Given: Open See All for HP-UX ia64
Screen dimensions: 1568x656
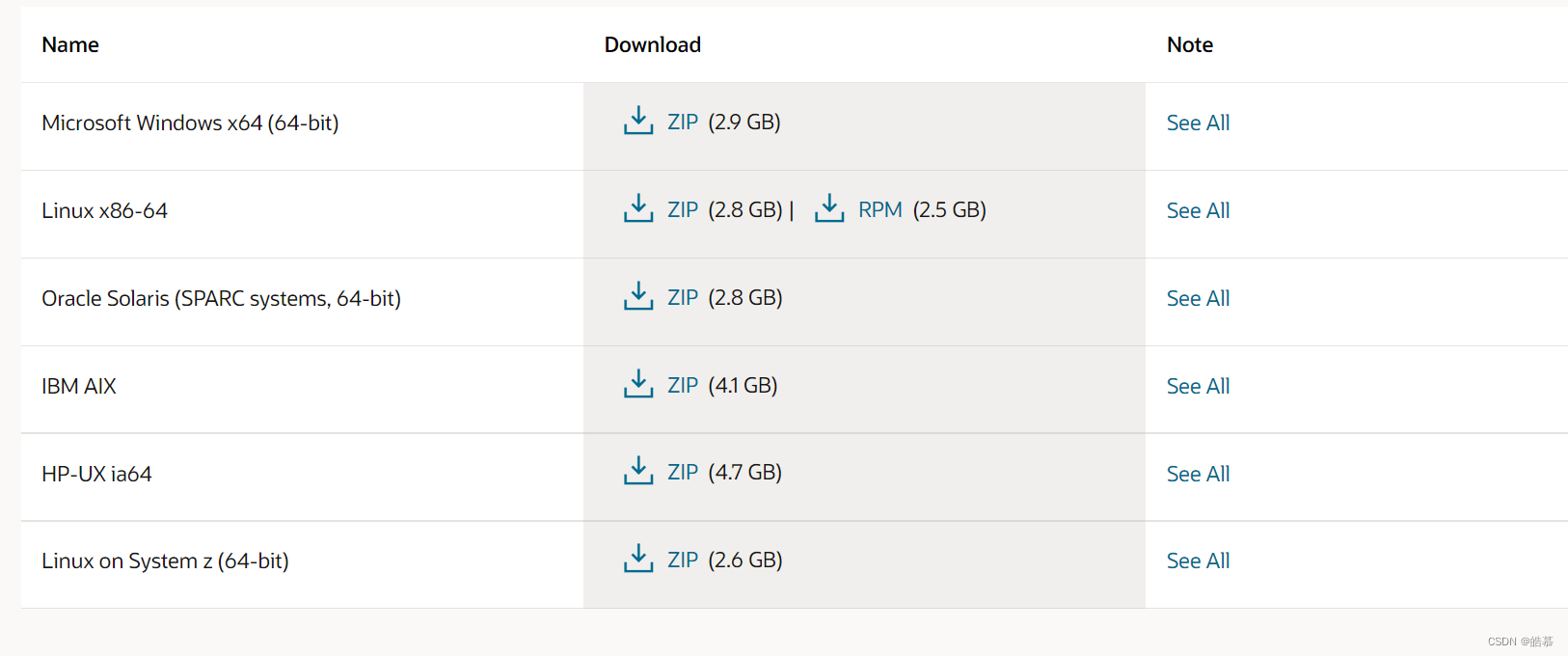Looking at the screenshot, I should click(x=1198, y=475).
